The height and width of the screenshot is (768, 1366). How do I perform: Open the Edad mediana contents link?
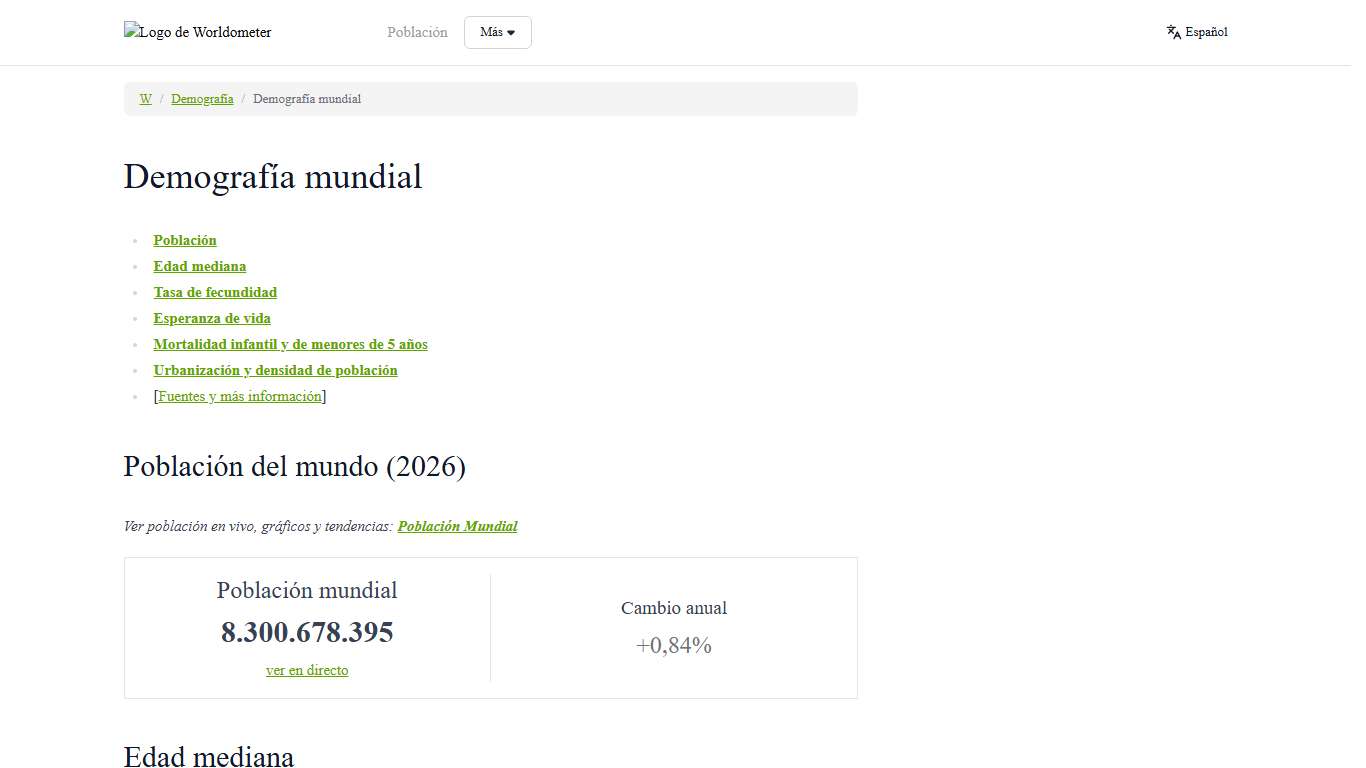pyautogui.click(x=200, y=266)
